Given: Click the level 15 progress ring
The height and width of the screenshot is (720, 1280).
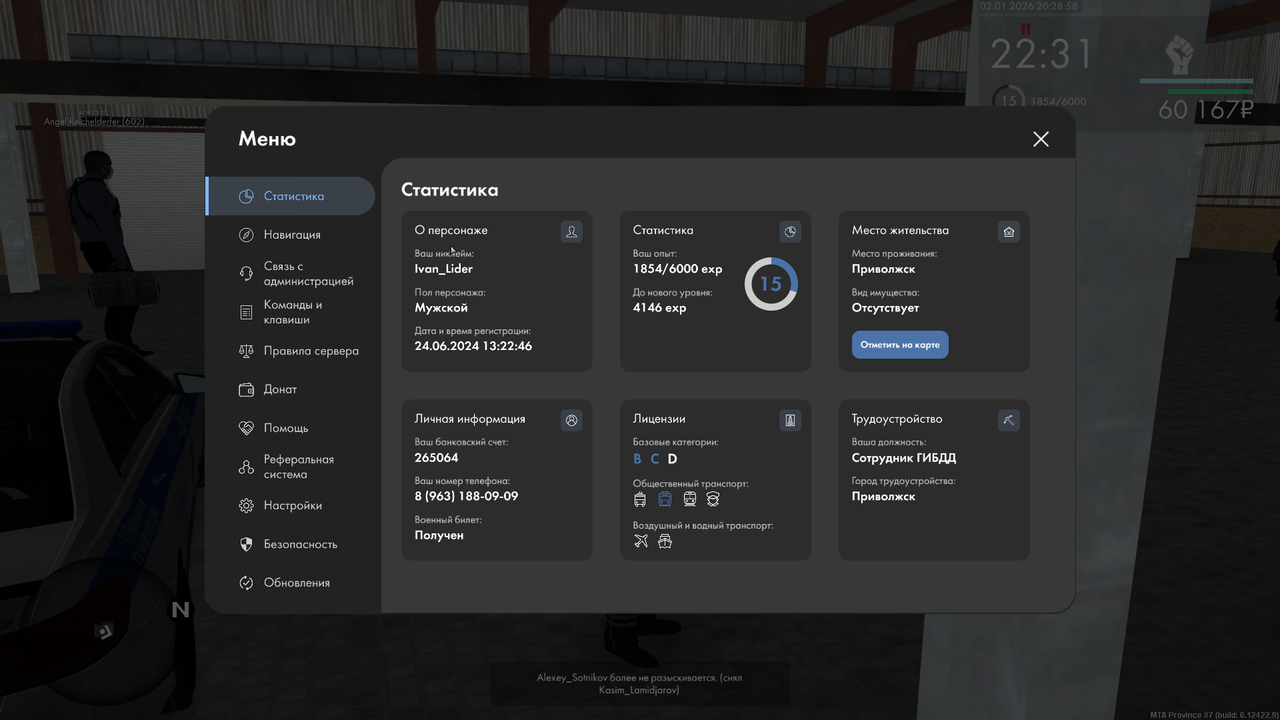Looking at the screenshot, I should click(x=771, y=284).
